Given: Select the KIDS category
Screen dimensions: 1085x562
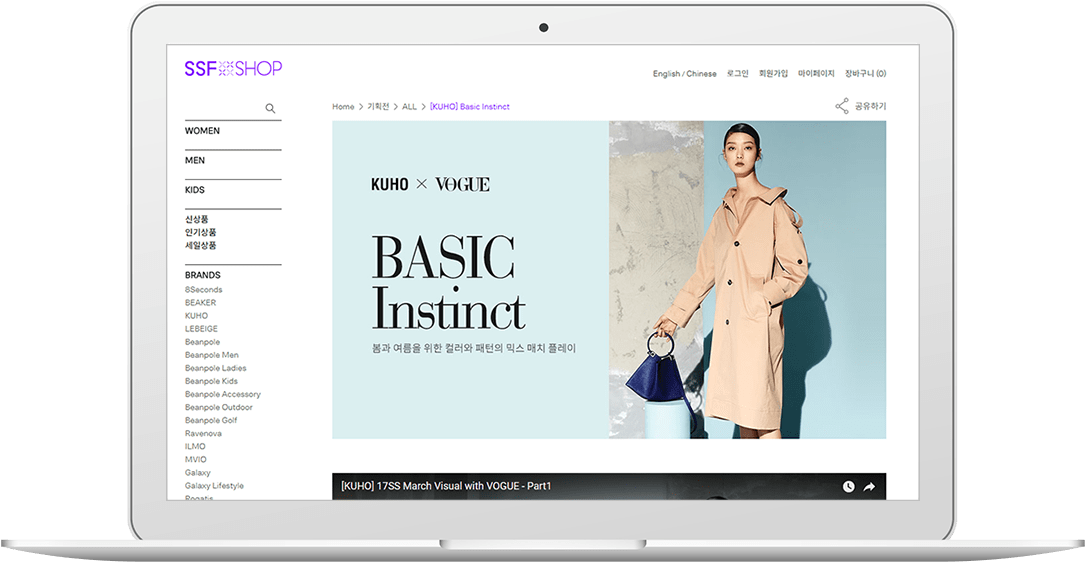Looking at the screenshot, I should 194,190.
